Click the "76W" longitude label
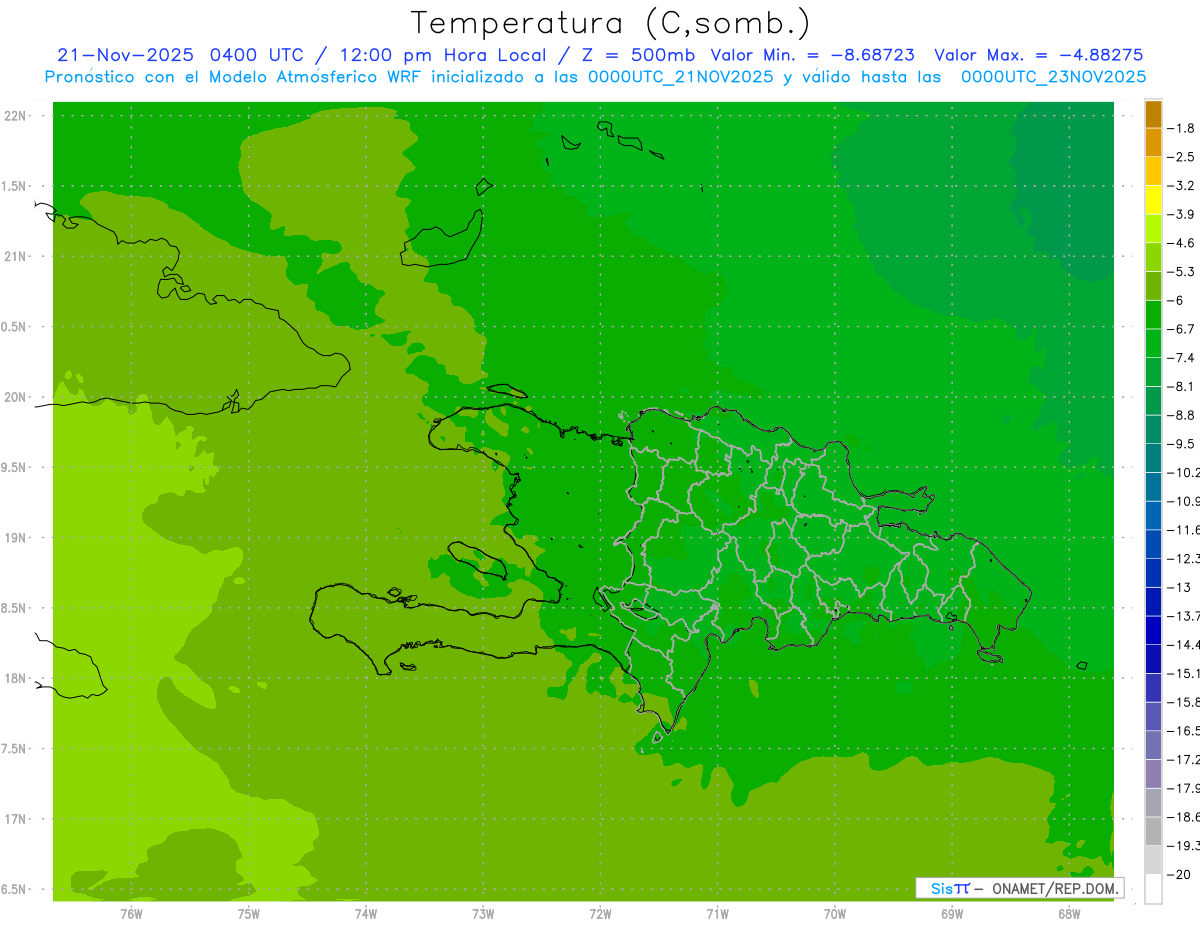Screen dimensions: 1200x927 [x=131, y=914]
